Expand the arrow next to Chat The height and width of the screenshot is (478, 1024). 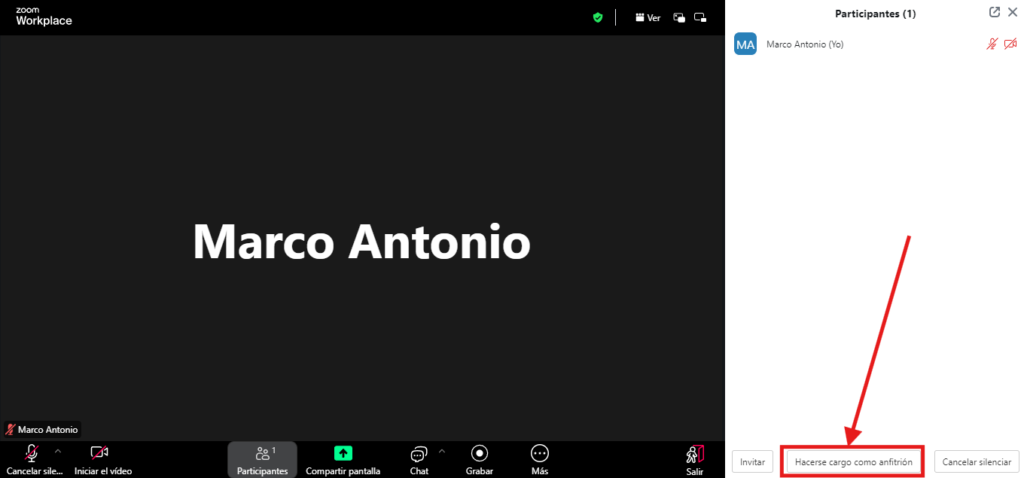(442, 451)
